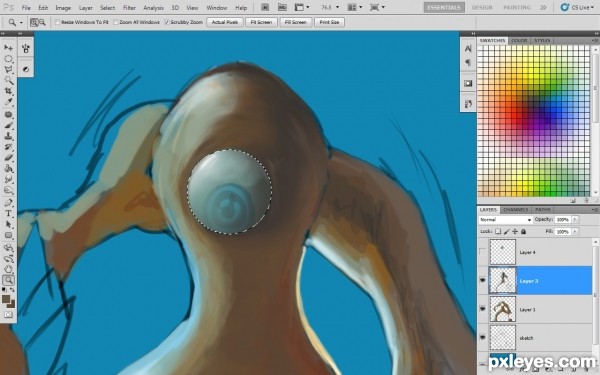This screenshot has width=600, height=375.
Task: Select the Eyedropper tool
Action: click(8, 102)
